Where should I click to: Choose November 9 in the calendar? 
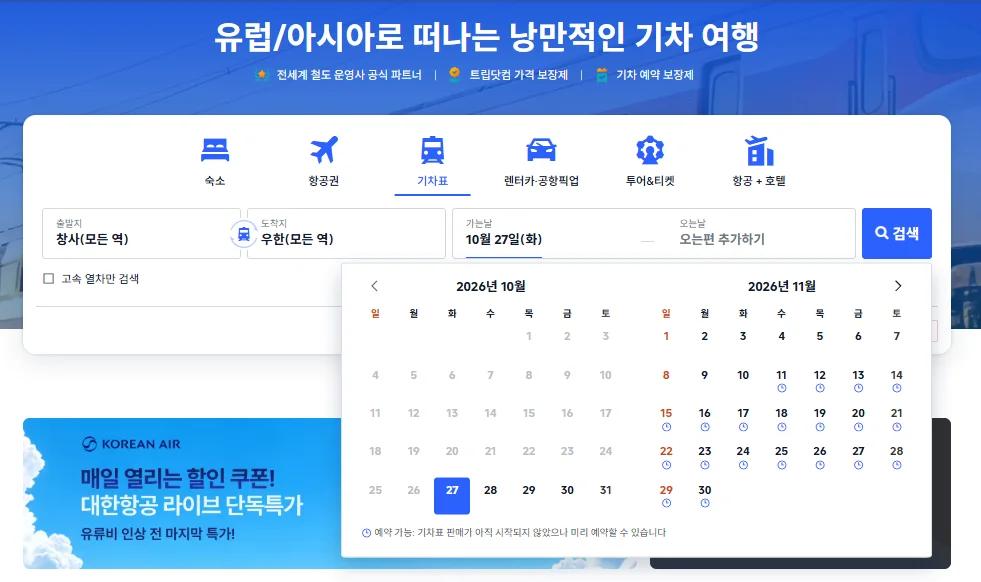[704, 375]
